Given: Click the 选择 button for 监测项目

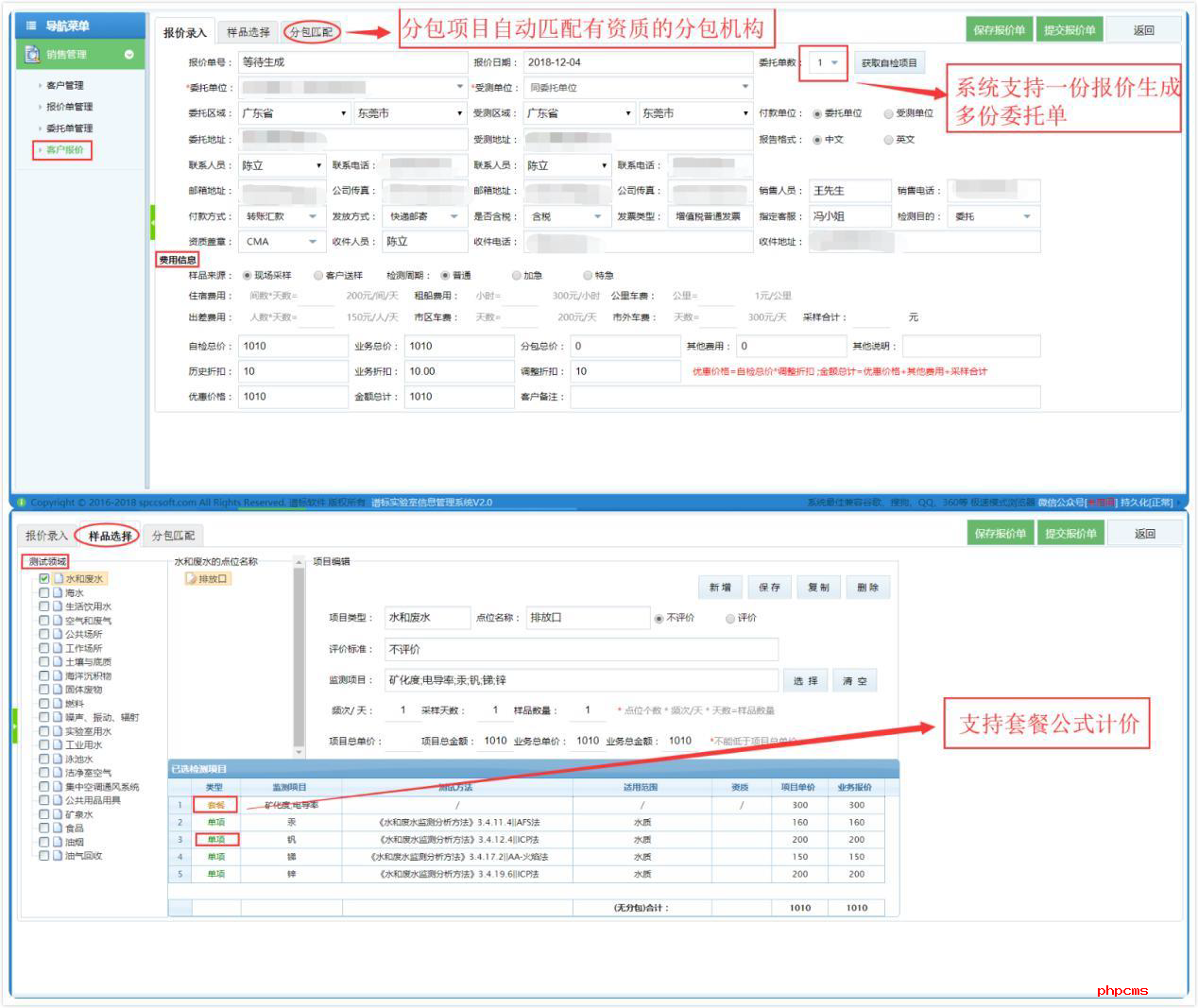Looking at the screenshot, I should 805,681.
